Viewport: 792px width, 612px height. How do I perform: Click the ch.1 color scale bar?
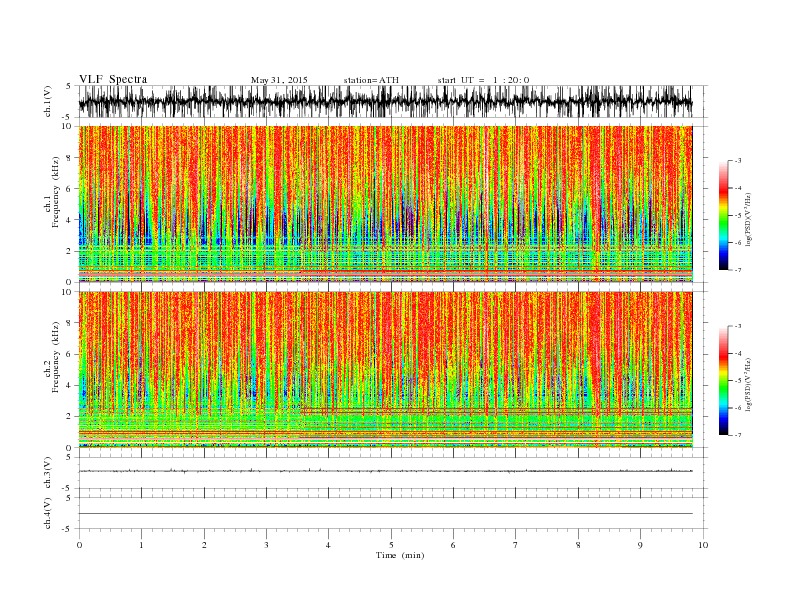click(x=723, y=216)
